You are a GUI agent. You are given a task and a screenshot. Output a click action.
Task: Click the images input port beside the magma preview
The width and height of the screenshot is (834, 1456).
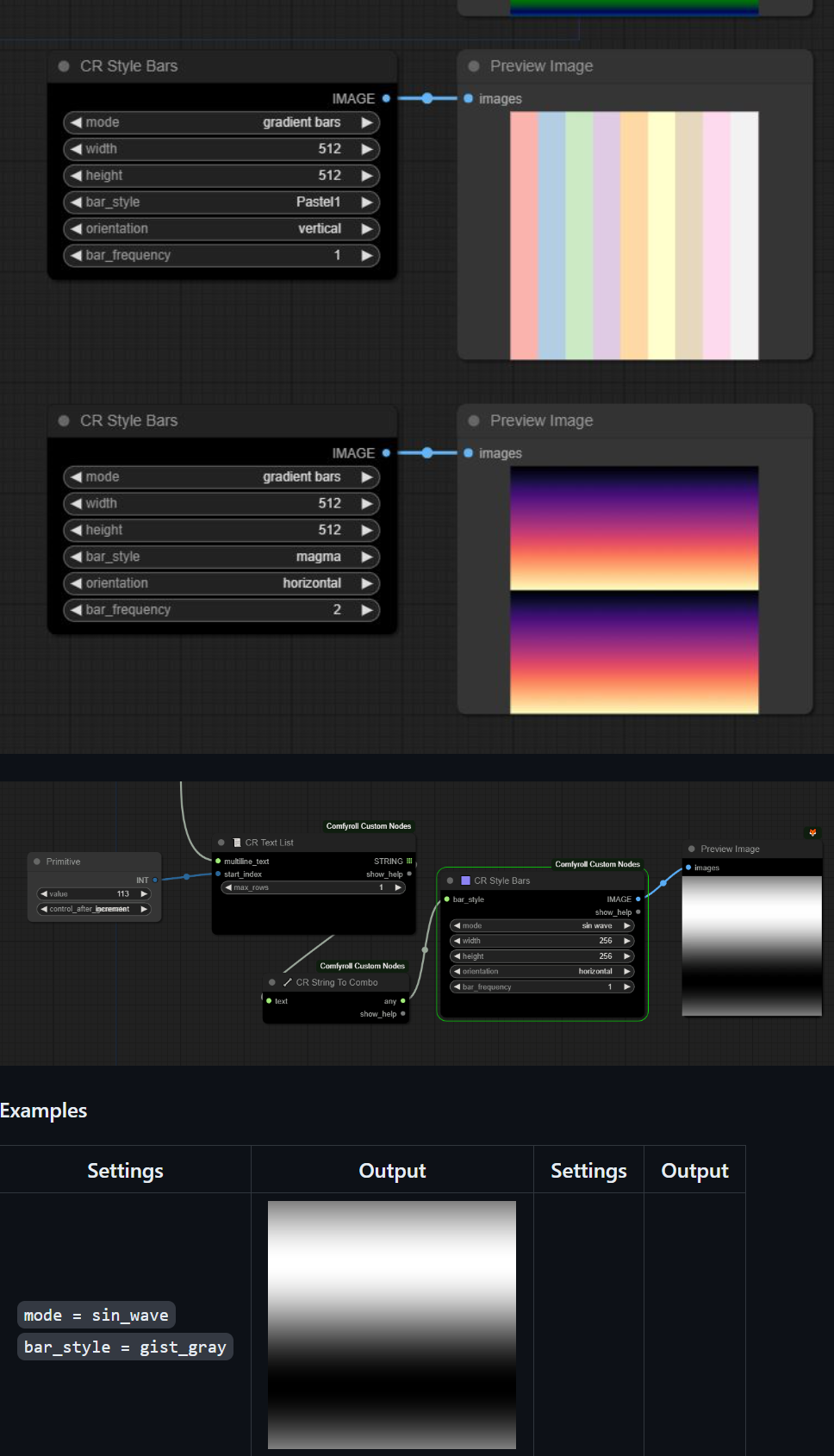click(469, 453)
